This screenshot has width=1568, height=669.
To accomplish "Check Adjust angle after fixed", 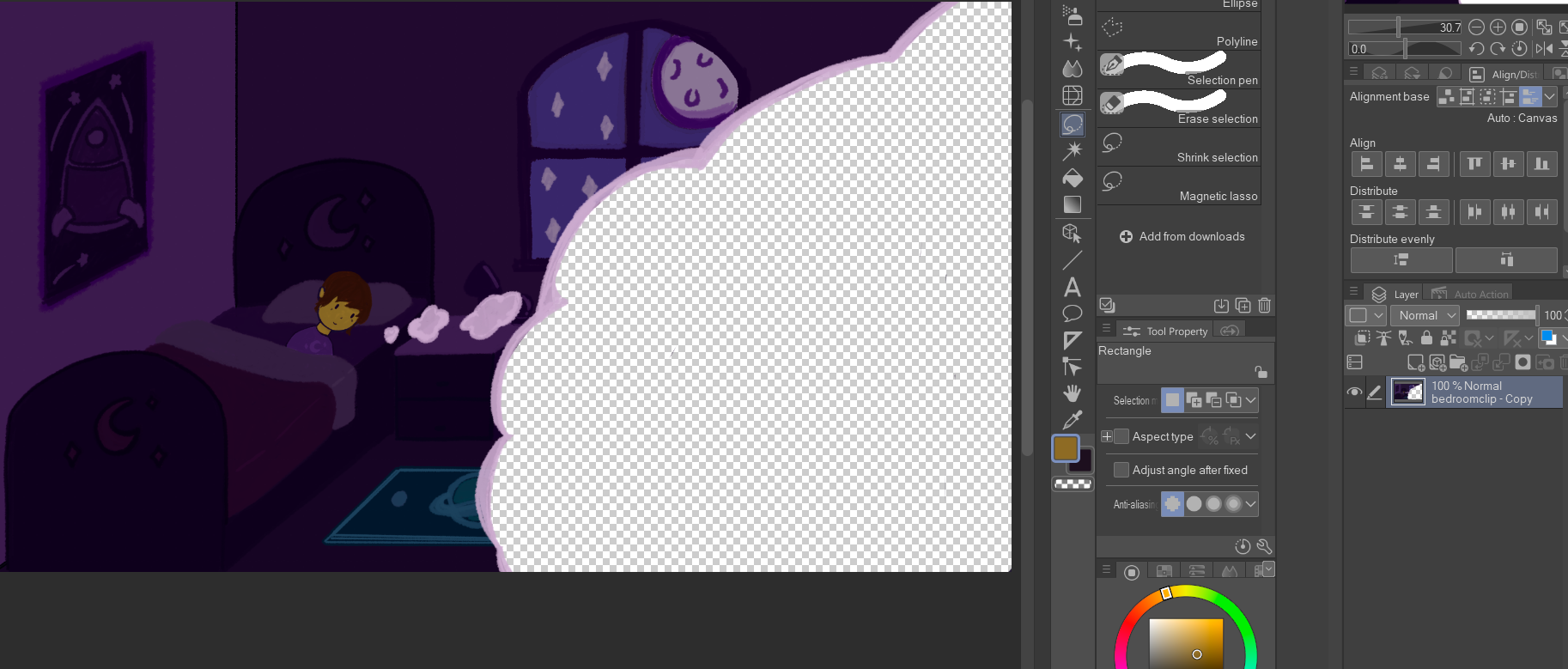I will 1121,470.
